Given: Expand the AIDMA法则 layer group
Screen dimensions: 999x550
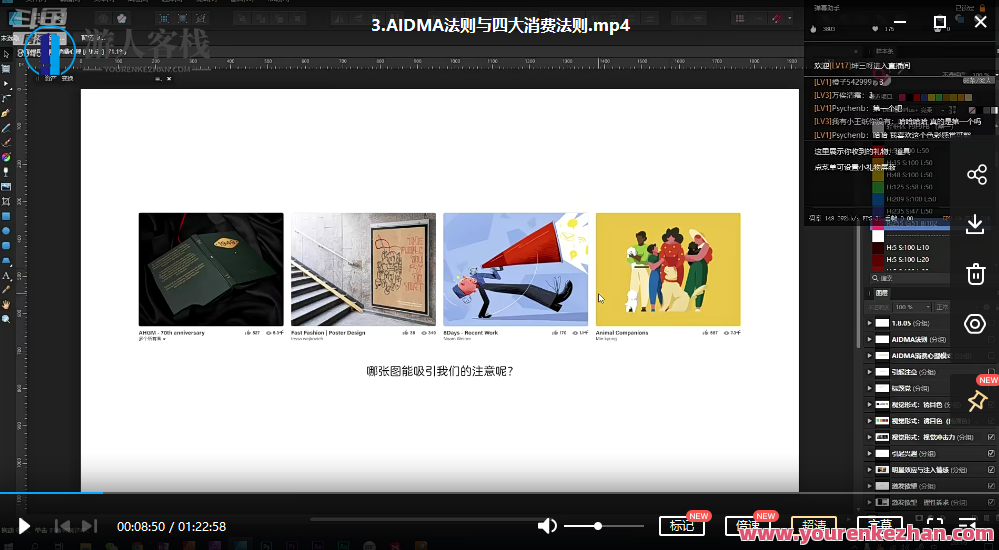Looking at the screenshot, I should tap(870, 339).
